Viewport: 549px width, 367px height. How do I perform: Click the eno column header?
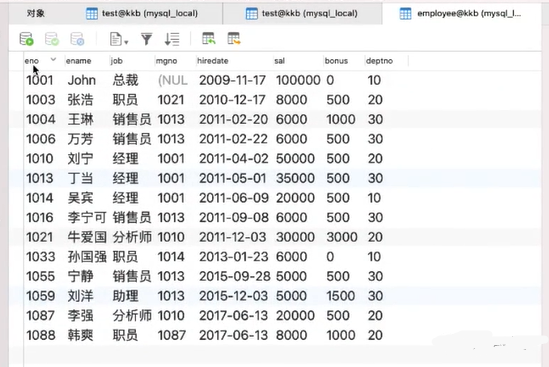click(x=32, y=61)
